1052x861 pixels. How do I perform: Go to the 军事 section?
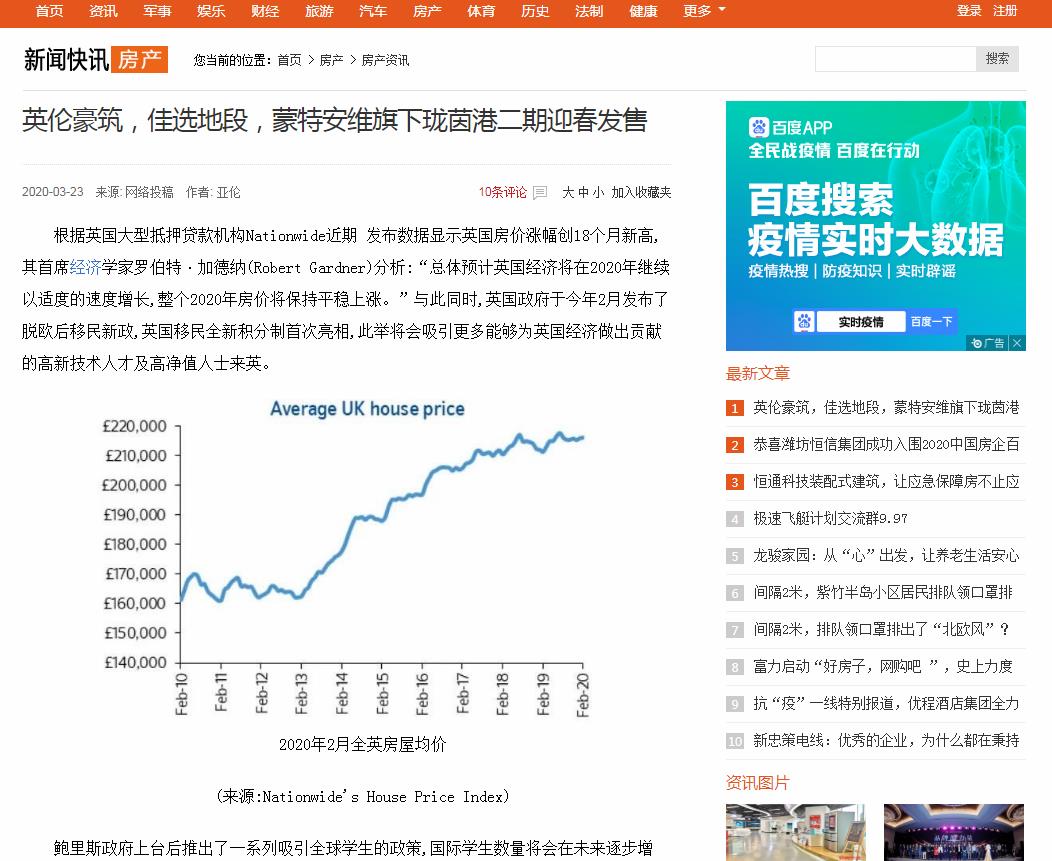pyautogui.click(x=157, y=11)
